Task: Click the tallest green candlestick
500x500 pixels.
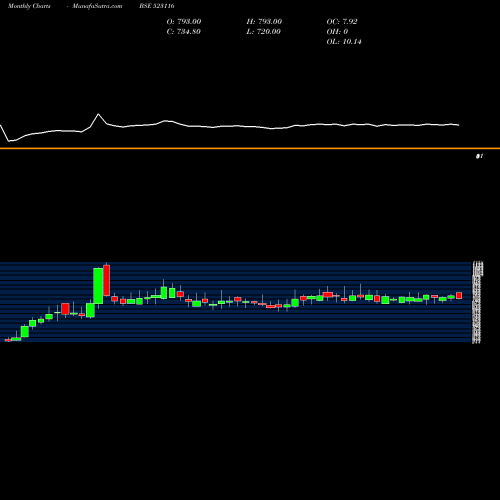Action: coord(98,286)
